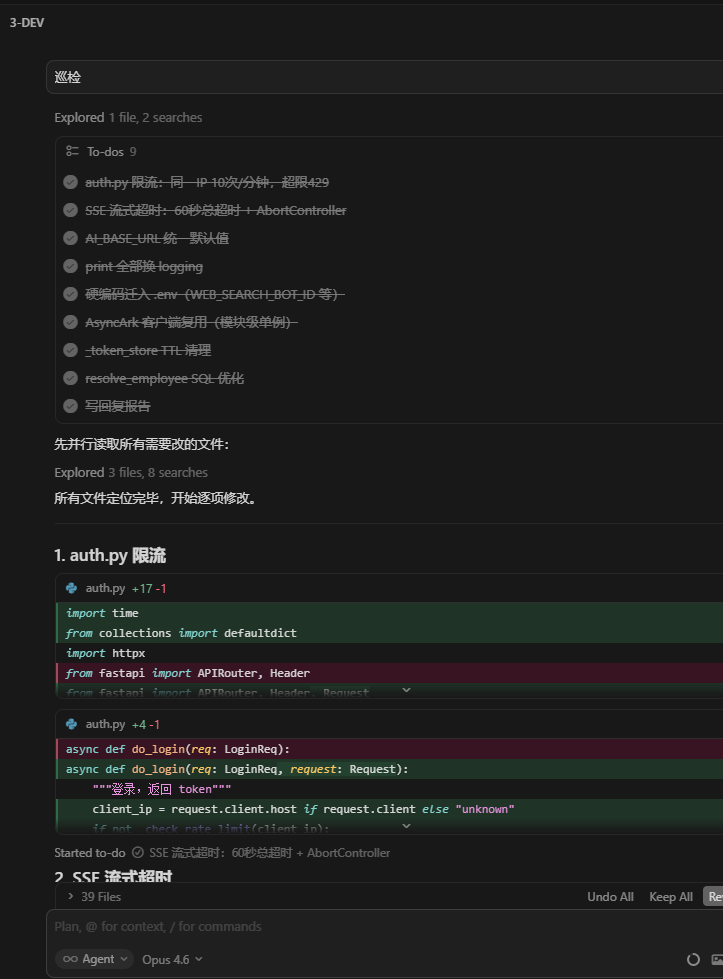
Task: Click the image attachment icon in chat input
Action: click(718, 959)
